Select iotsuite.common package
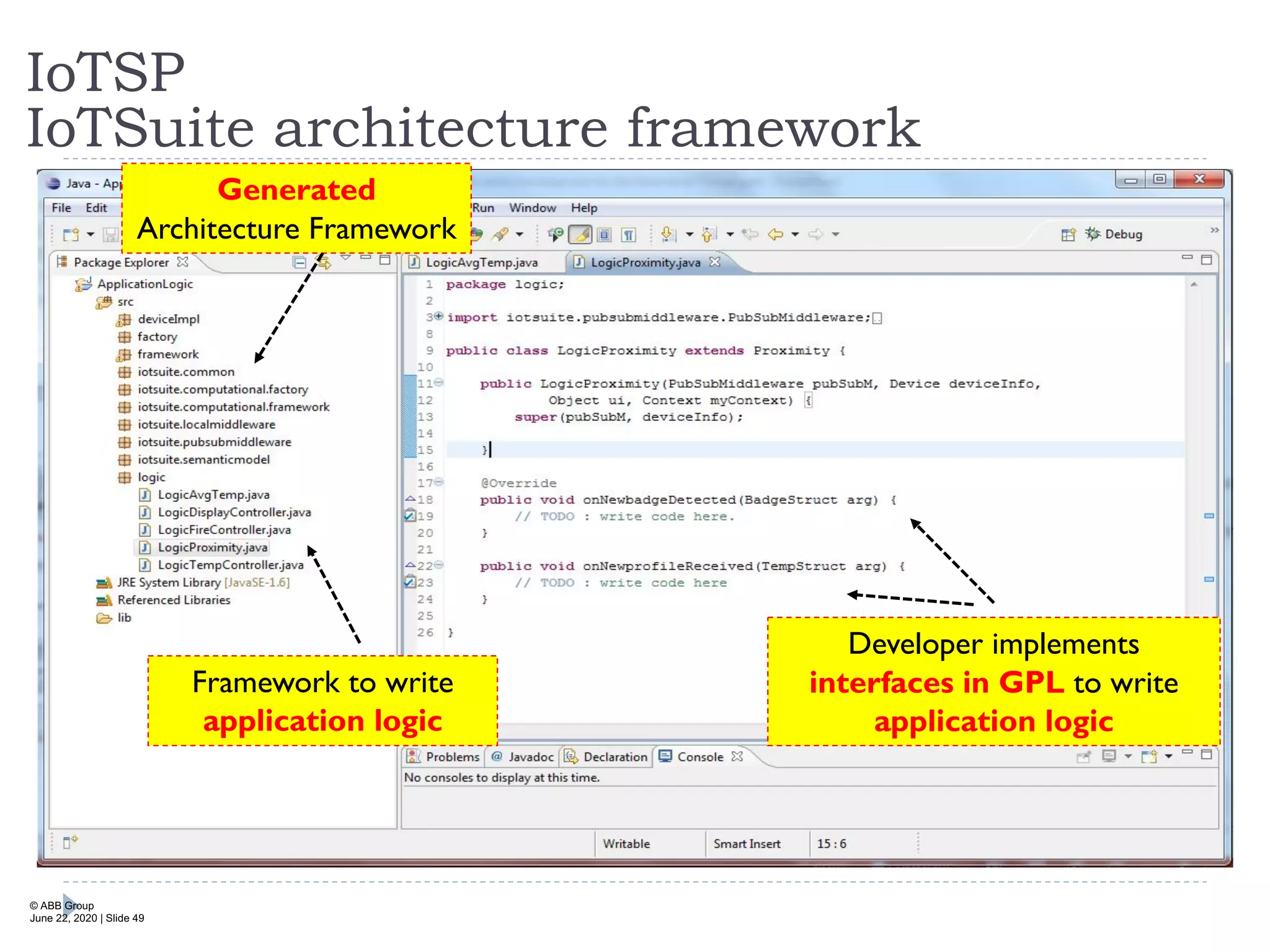Image resolution: width=1270 pixels, height=952 pixels. [176, 372]
